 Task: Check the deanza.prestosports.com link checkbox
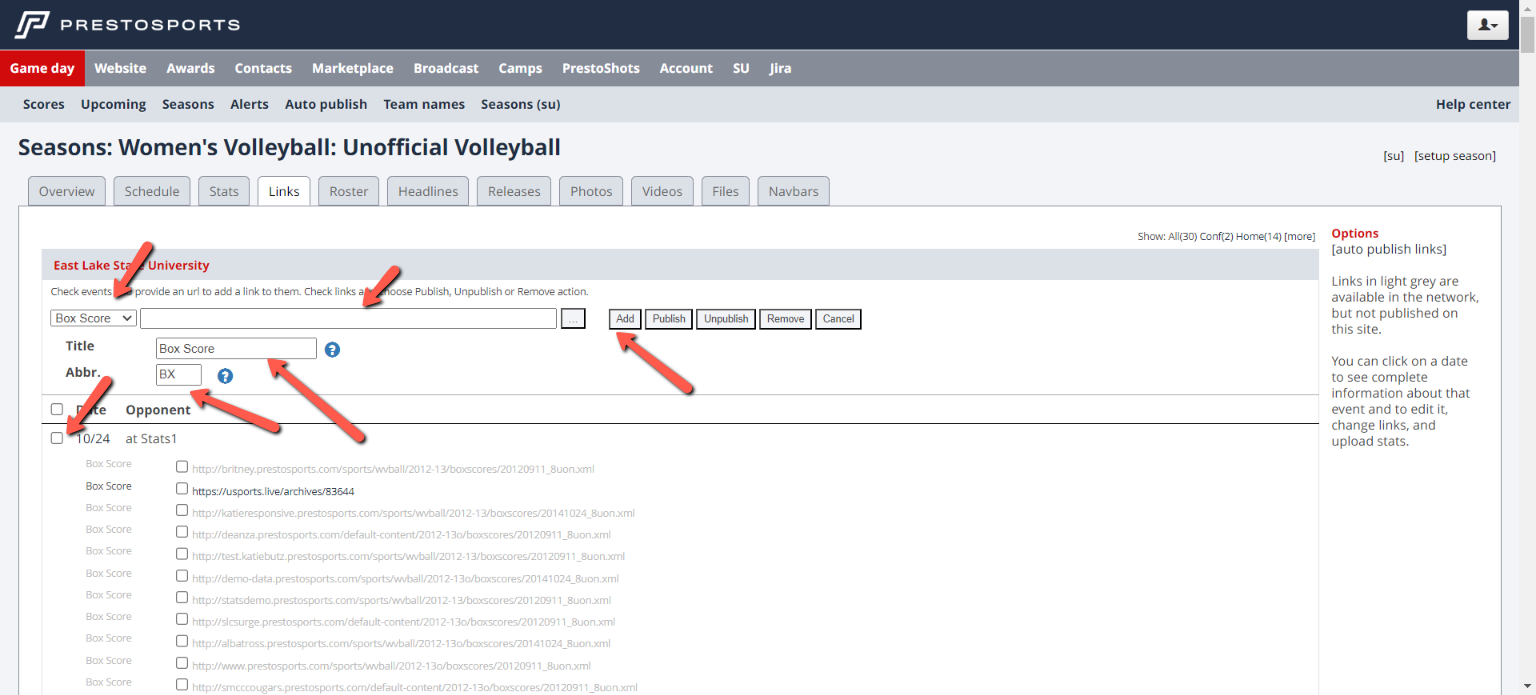click(182, 532)
